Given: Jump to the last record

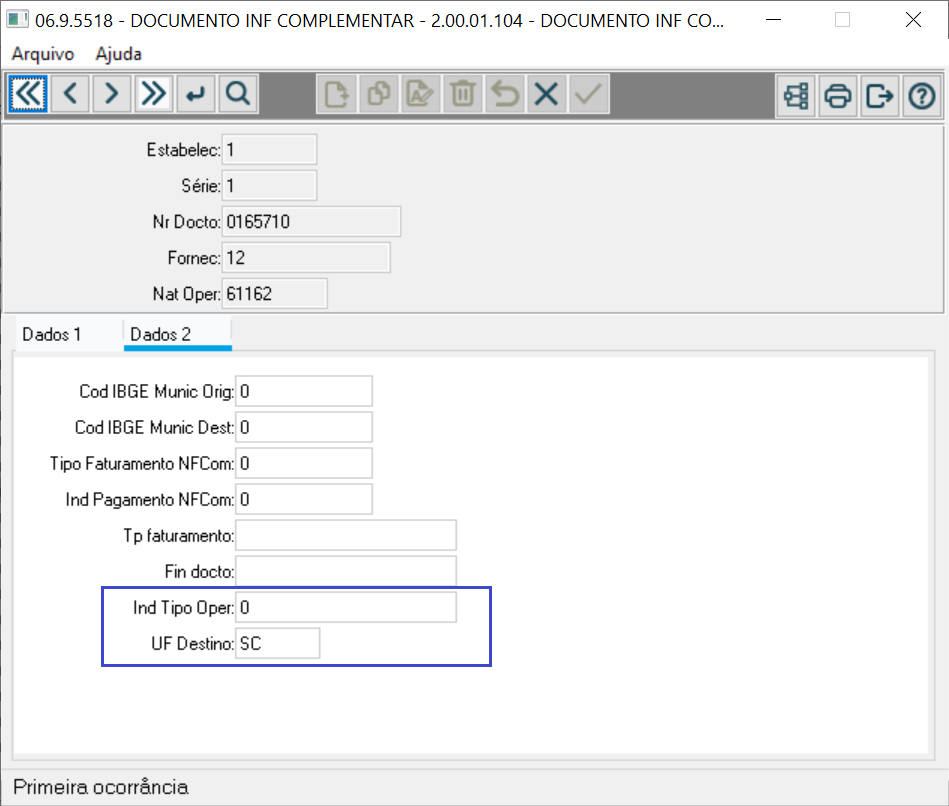Looking at the screenshot, I should pos(154,94).
